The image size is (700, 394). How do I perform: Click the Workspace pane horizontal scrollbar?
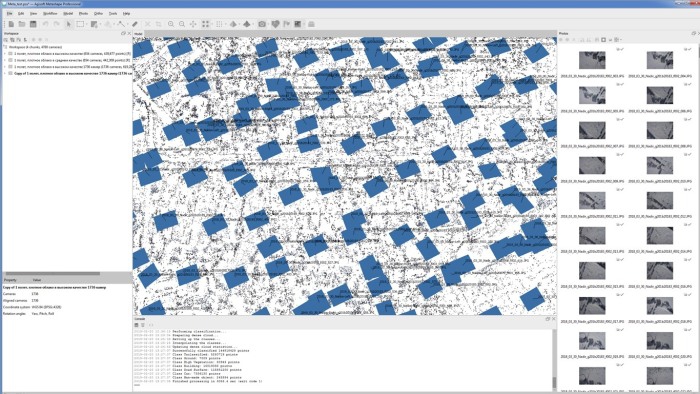[67, 274]
